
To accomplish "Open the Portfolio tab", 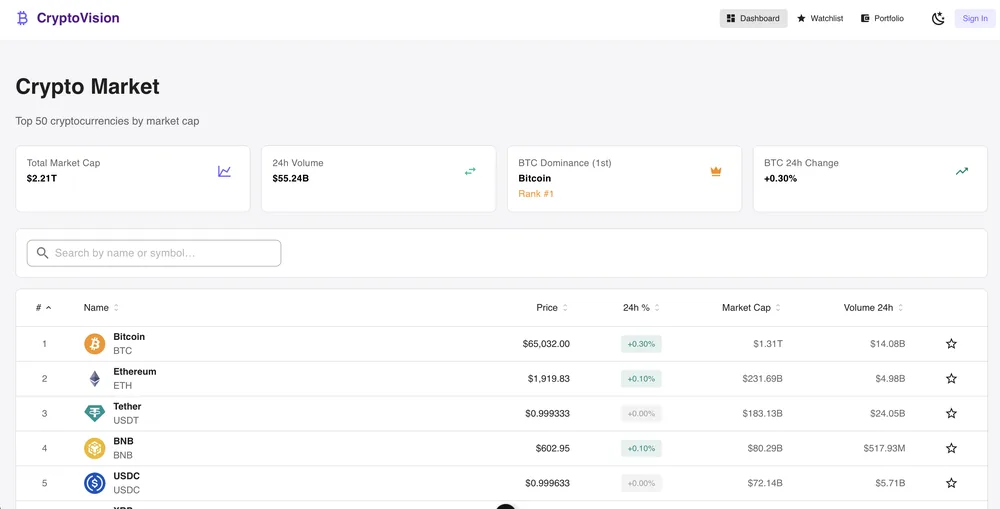I will (x=883, y=18).
